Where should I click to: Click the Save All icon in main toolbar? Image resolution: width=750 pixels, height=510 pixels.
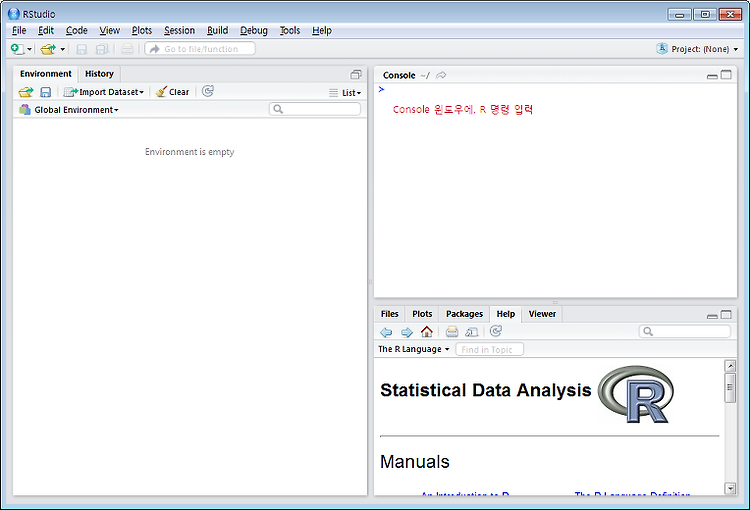click(102, 49)
